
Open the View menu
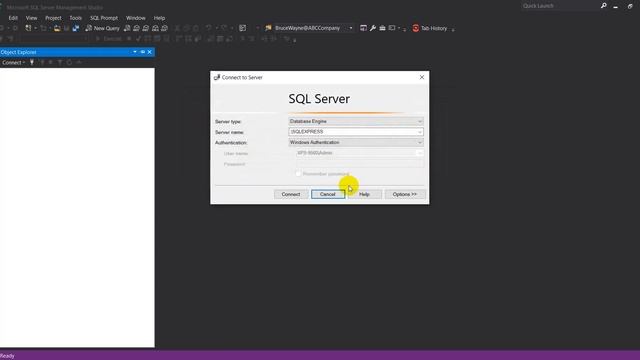[x=31, y=18]
